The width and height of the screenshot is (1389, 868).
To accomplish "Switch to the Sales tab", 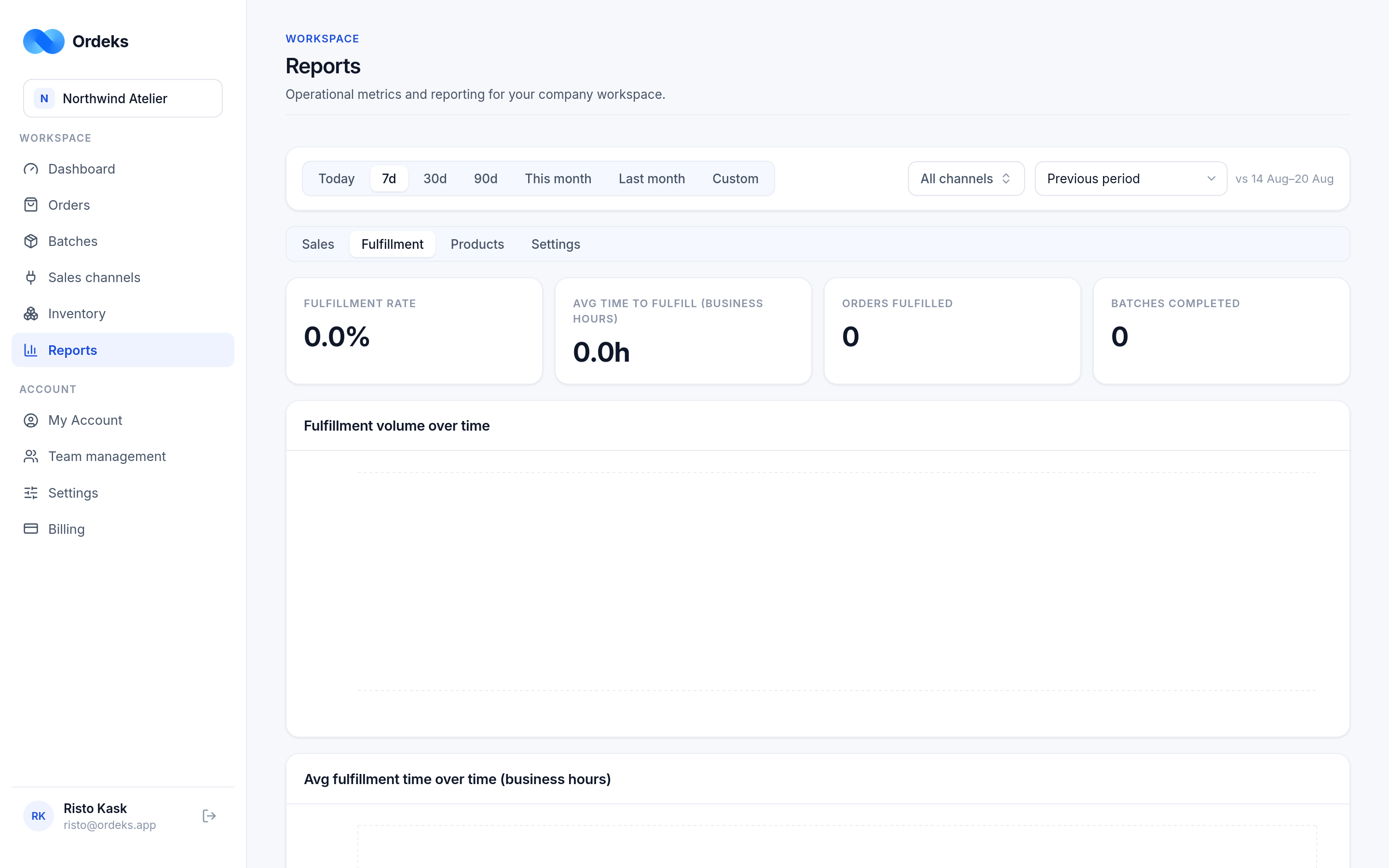I will coord(318,244).
